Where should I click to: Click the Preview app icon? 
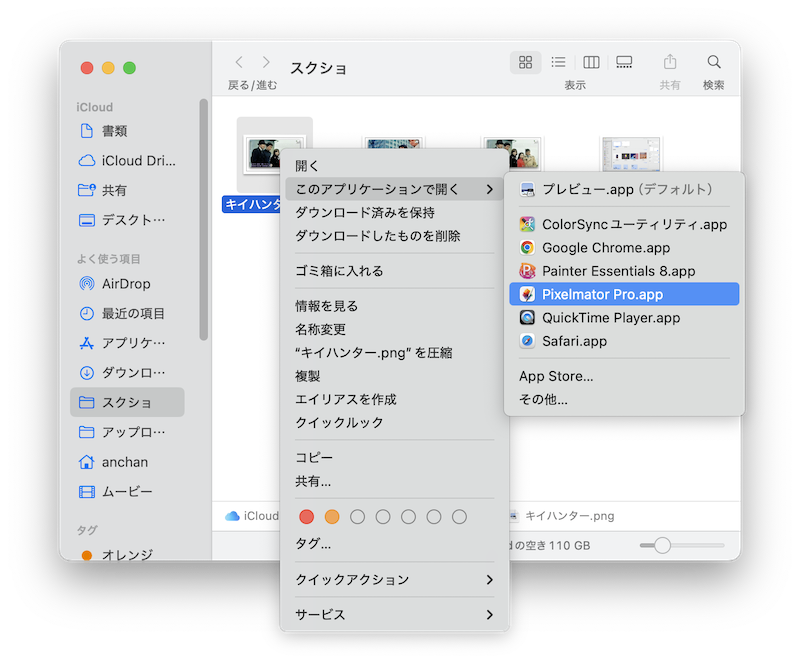pos(527,190)
